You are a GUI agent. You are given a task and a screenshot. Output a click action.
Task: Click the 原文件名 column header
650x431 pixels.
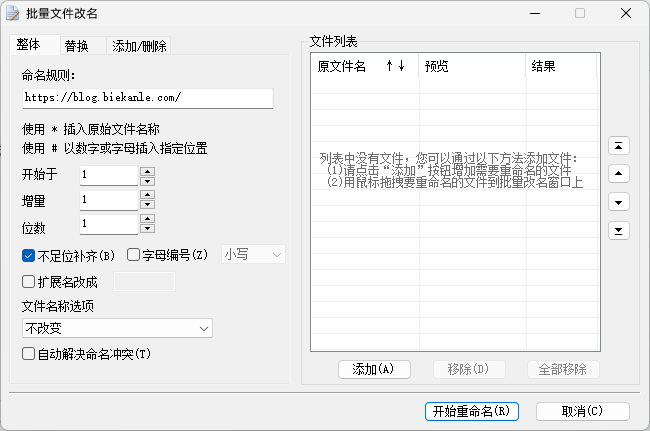[x=365, y=65]
